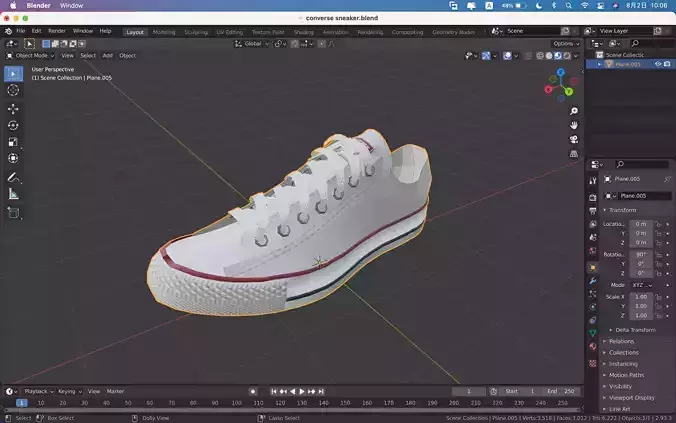The width and height of the screenshot is (676, 423).
Task: Select the Select Box tool in the toolbar
Action: (x=13, y=74)
